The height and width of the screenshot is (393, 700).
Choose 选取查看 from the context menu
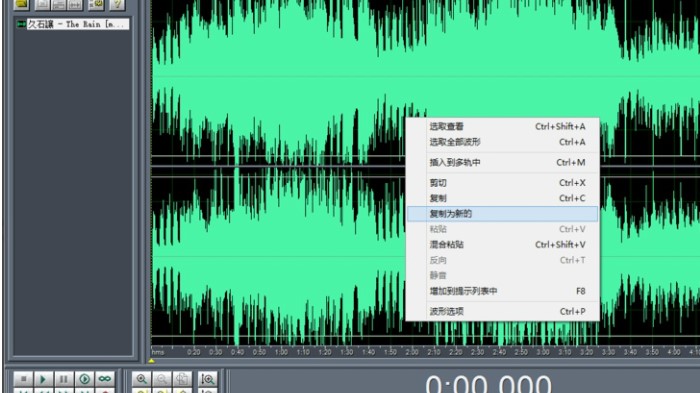[503, 126]
